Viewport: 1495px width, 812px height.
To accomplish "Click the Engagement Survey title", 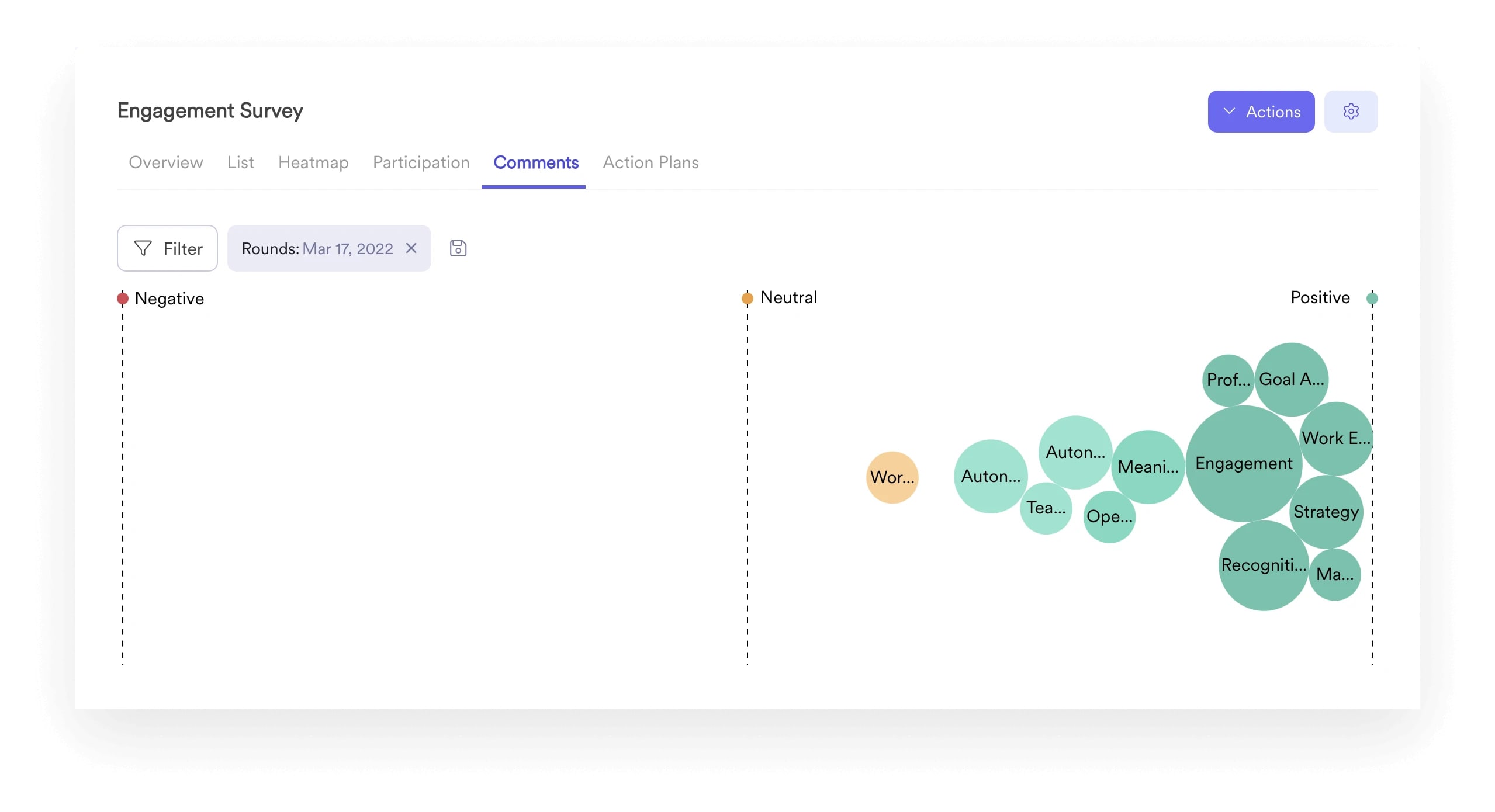I will pyautogui.click(x=210, y=110).
